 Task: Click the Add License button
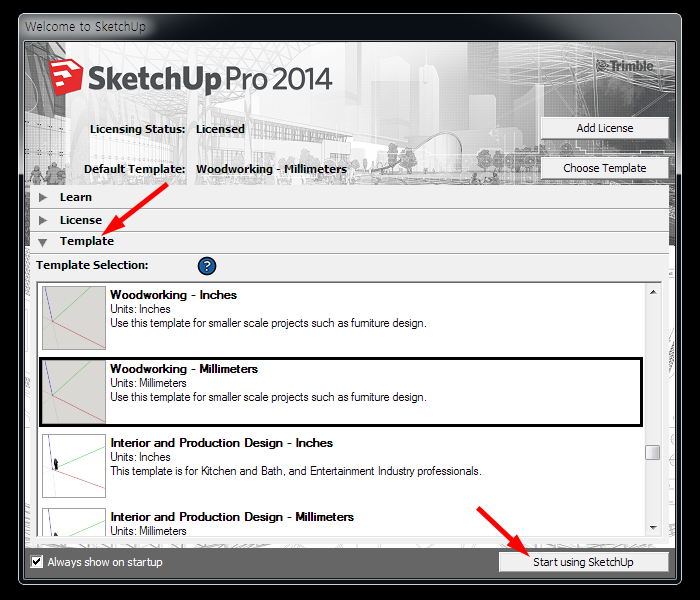[604, 128]
